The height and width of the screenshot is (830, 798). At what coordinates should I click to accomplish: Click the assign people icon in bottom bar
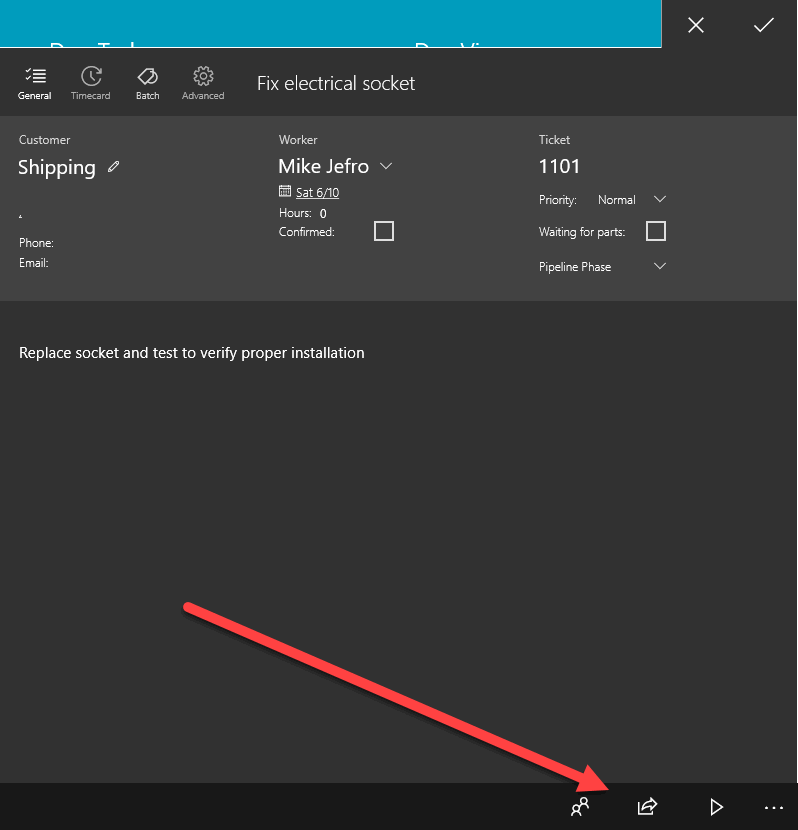pyautogui.click(x=580, y=807)
